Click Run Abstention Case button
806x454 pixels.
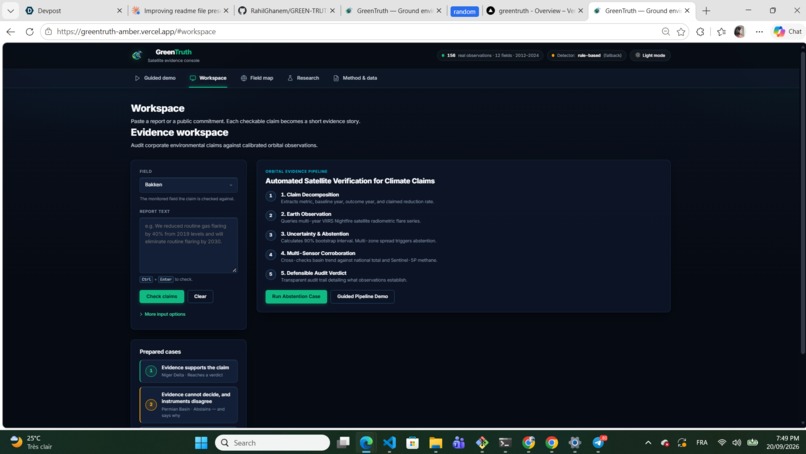[296, 297]
